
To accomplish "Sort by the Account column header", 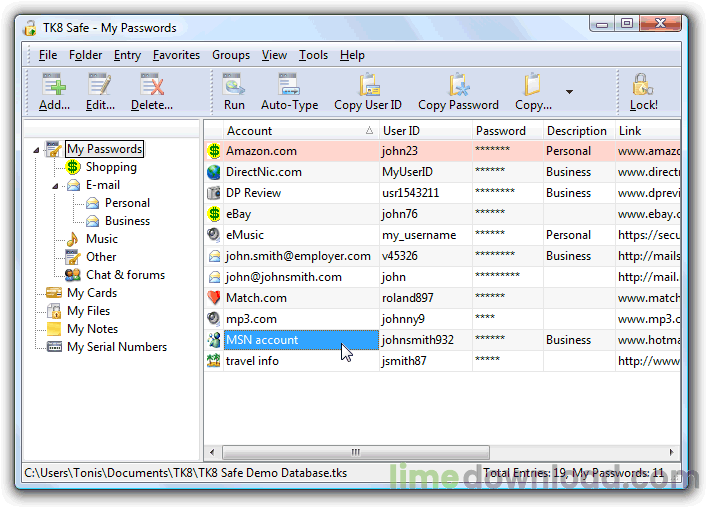I will 301,131.
